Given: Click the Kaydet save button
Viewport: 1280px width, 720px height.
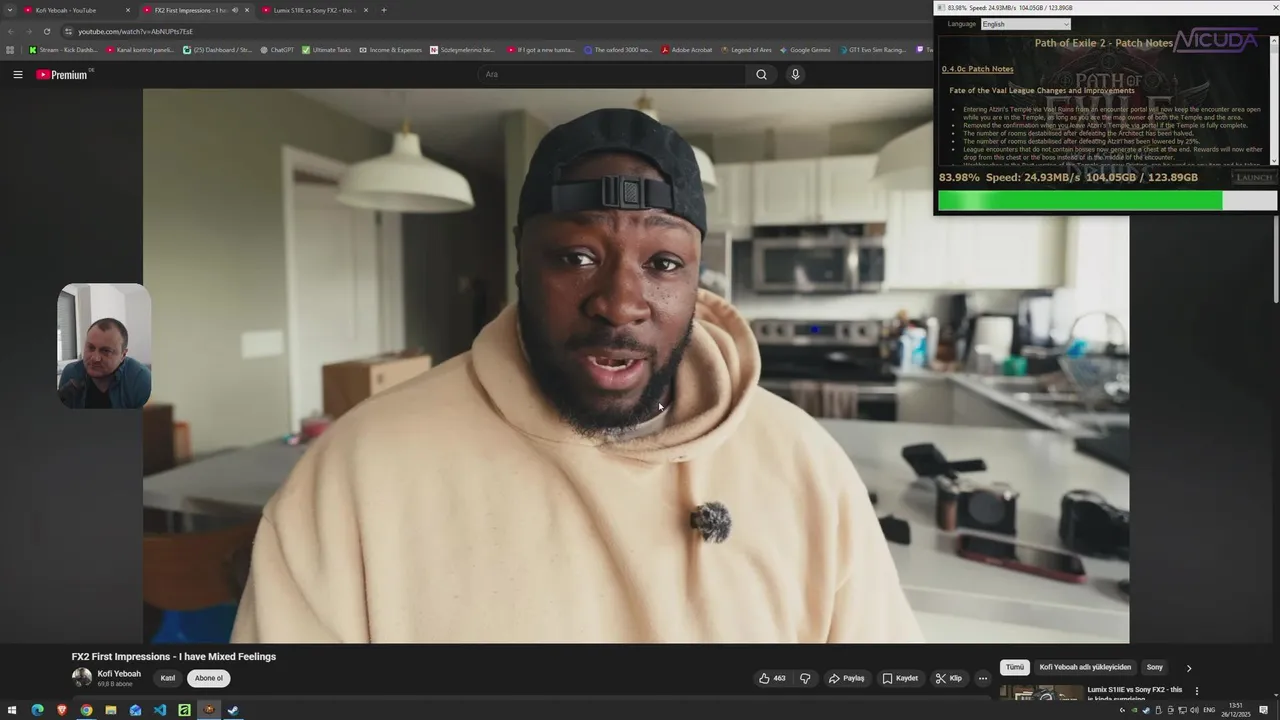Looking at the screenshot, I should pos(900,678).
